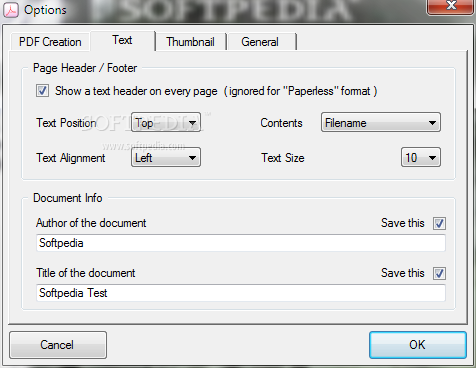
Task: Click the 'Author of the document' label
Action: (x=91, y=223)
